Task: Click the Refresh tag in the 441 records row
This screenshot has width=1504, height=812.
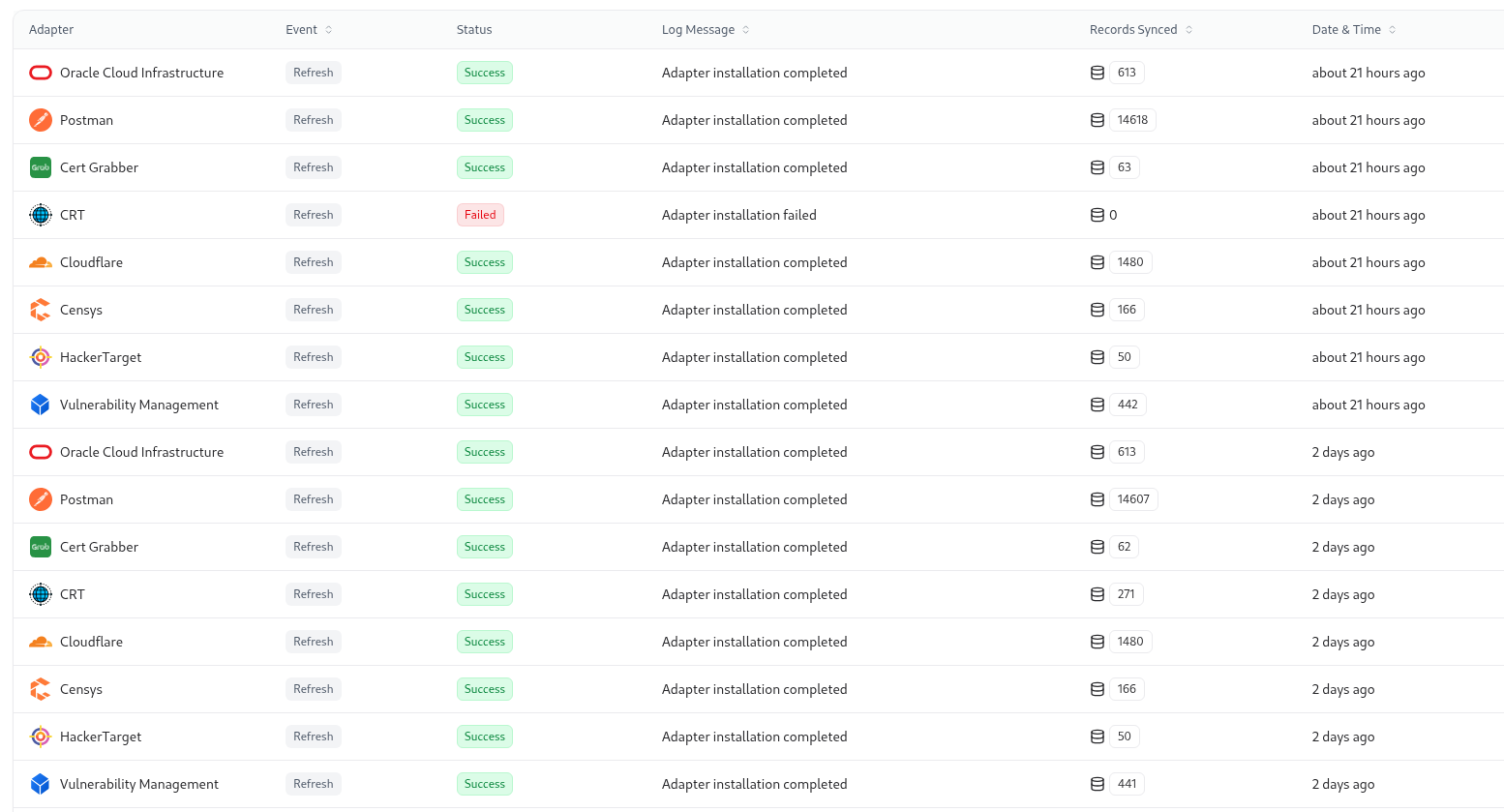Action: click(314, 784)
